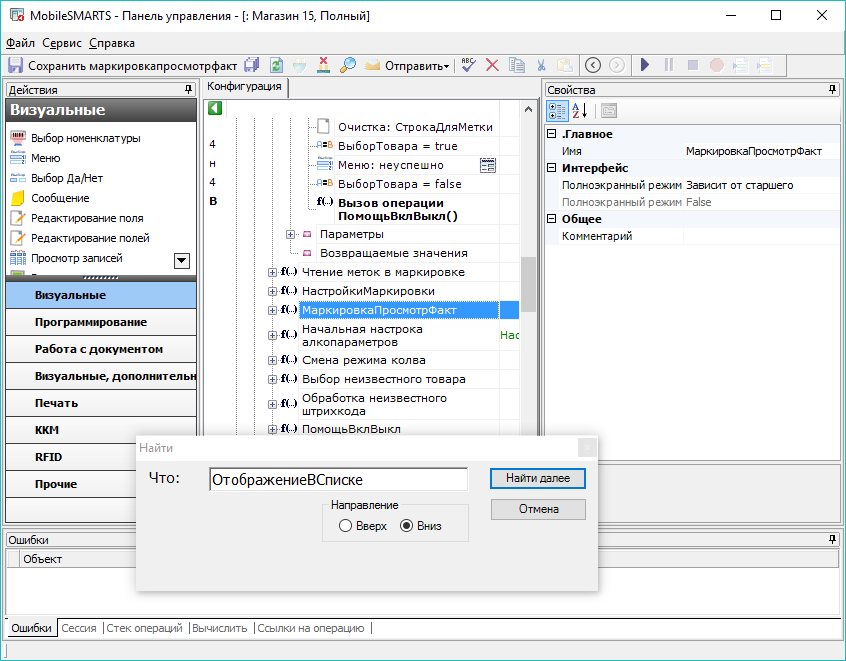Viewport: 846px width, 661px height.
Task: Click the green refresh configuration icon
Action: 276,65
